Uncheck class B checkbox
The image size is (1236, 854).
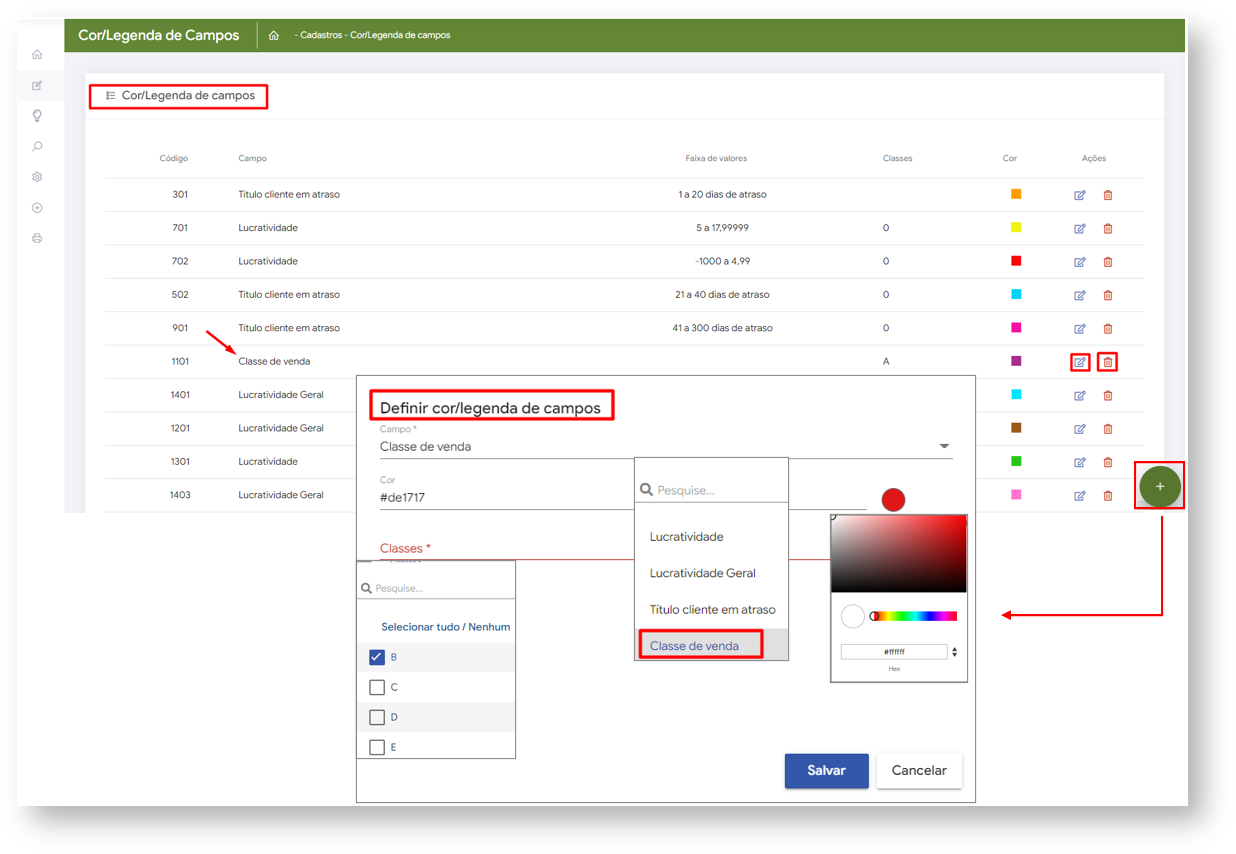tap(377, 657)
